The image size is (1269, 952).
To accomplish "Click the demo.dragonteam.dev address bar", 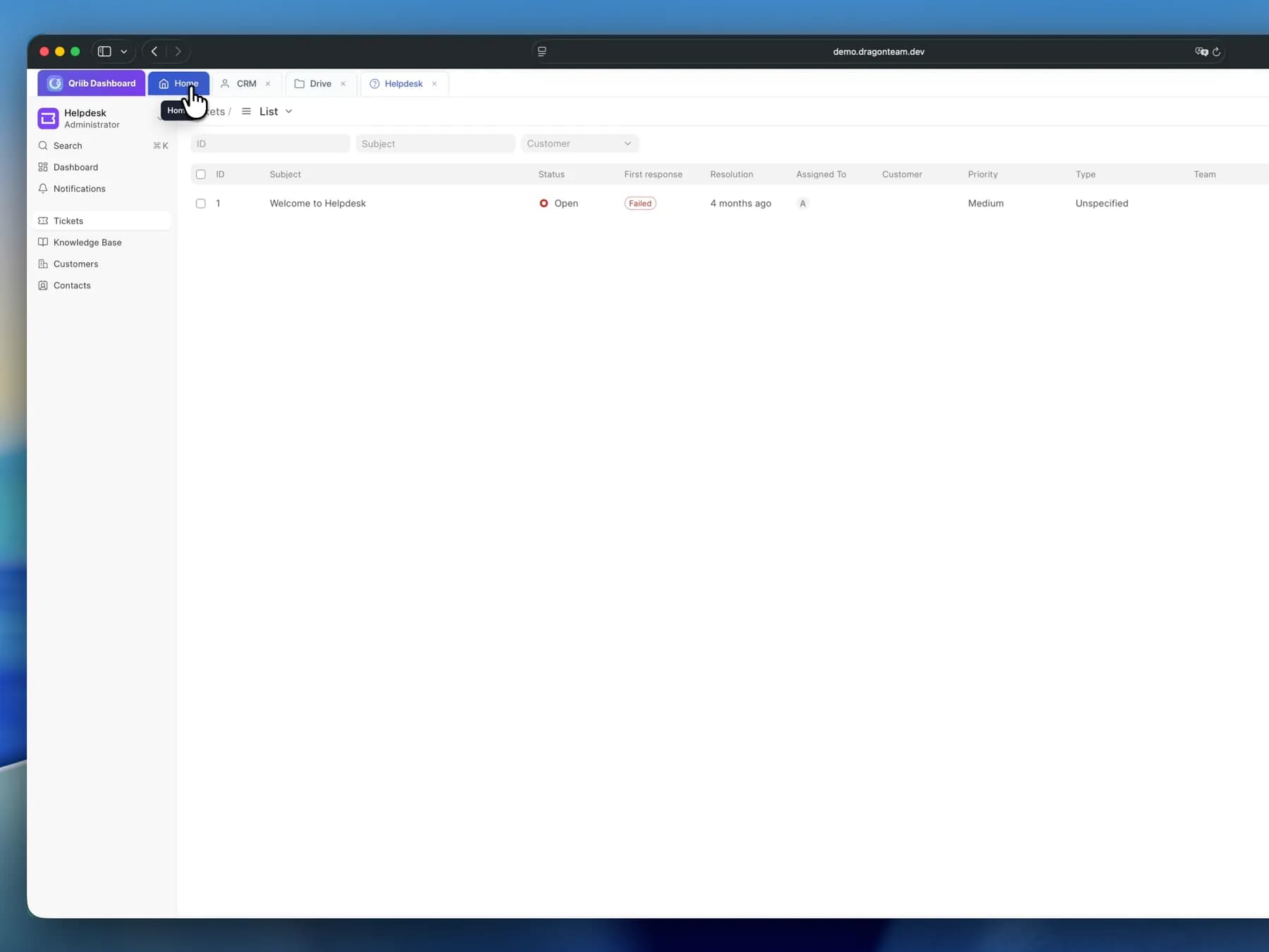I will pyautogui.click(x=878, y=51).
